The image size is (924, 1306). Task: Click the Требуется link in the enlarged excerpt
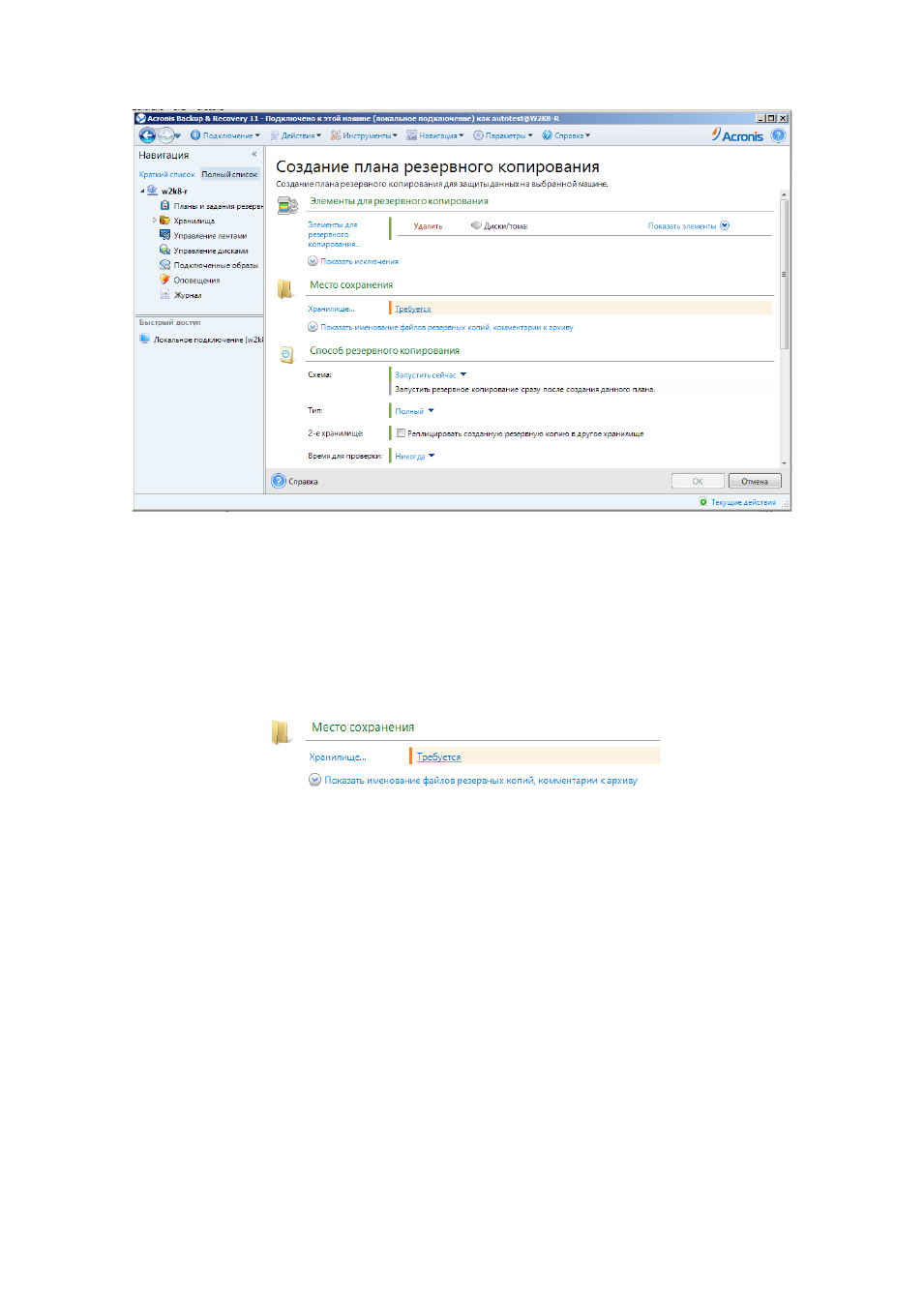[x=438, y=757]
